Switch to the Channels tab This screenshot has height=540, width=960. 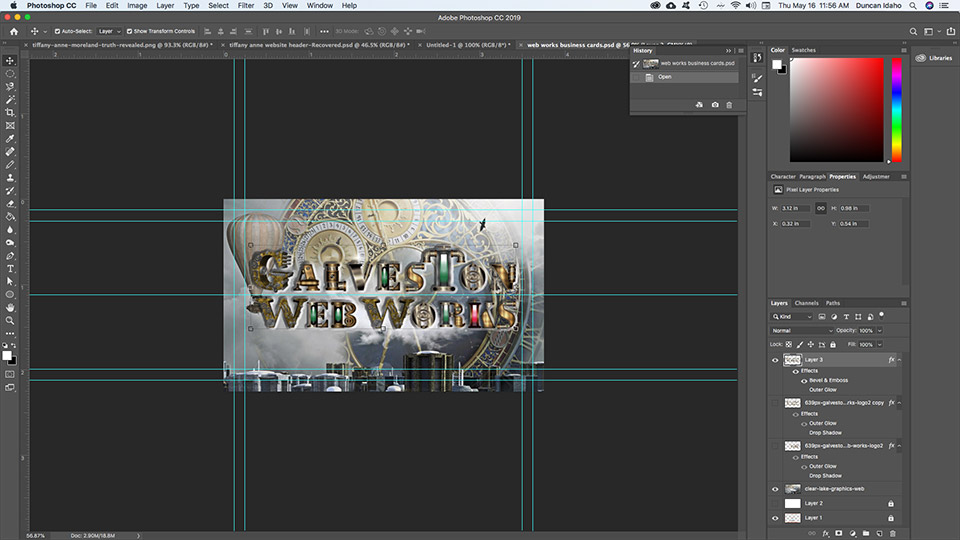pyautogui.click(x=806, y=303)
